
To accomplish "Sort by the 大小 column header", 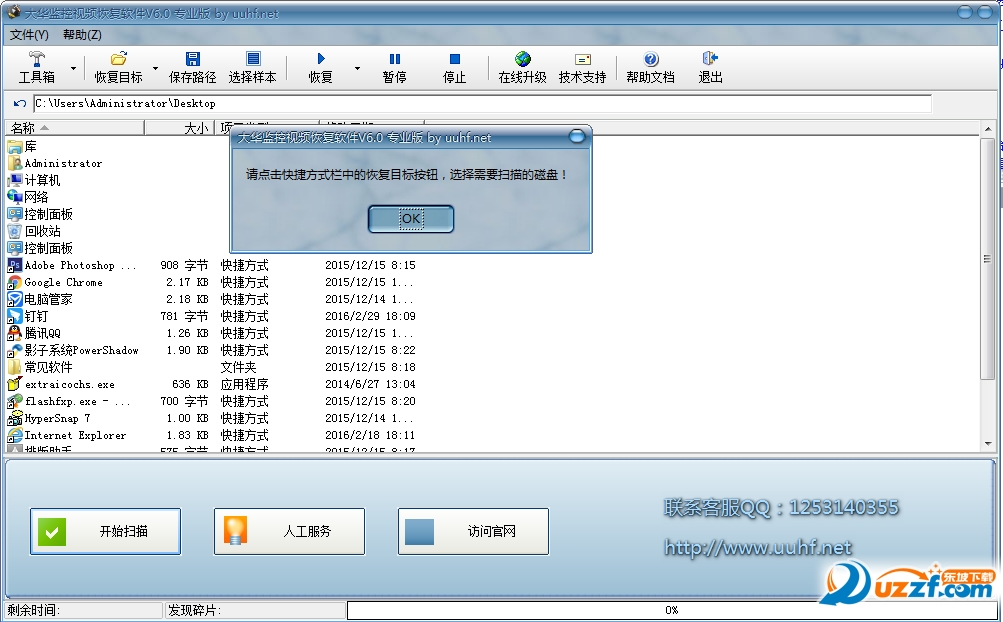I will tap(180, 128).
